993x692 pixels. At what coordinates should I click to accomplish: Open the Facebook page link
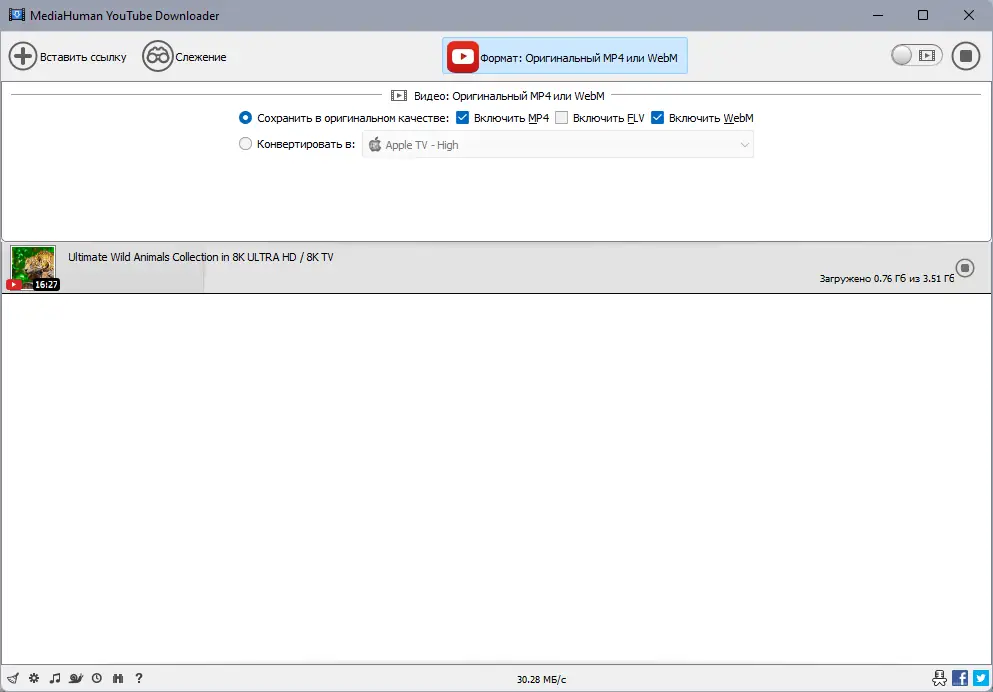pos(959,678)
